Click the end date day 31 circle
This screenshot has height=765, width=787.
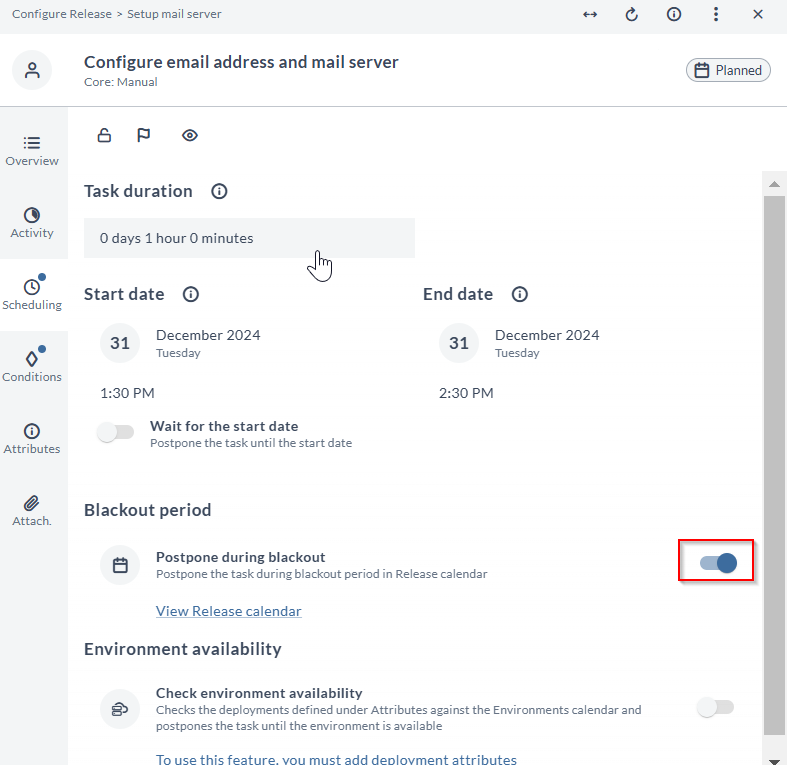pos(459,343)
